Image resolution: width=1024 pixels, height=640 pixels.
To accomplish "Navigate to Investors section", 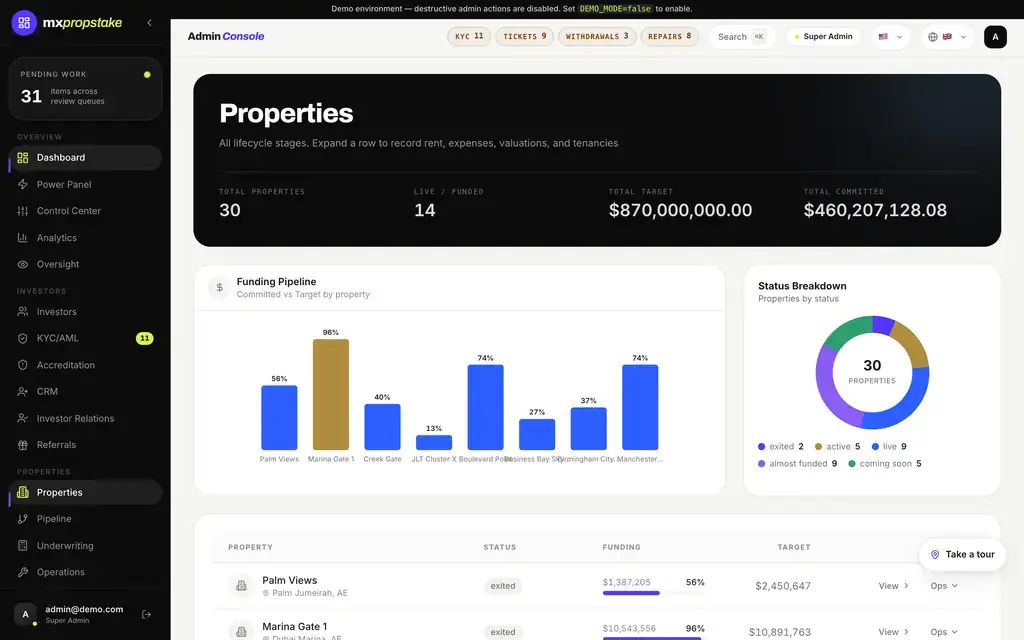I will pos(85,312).
